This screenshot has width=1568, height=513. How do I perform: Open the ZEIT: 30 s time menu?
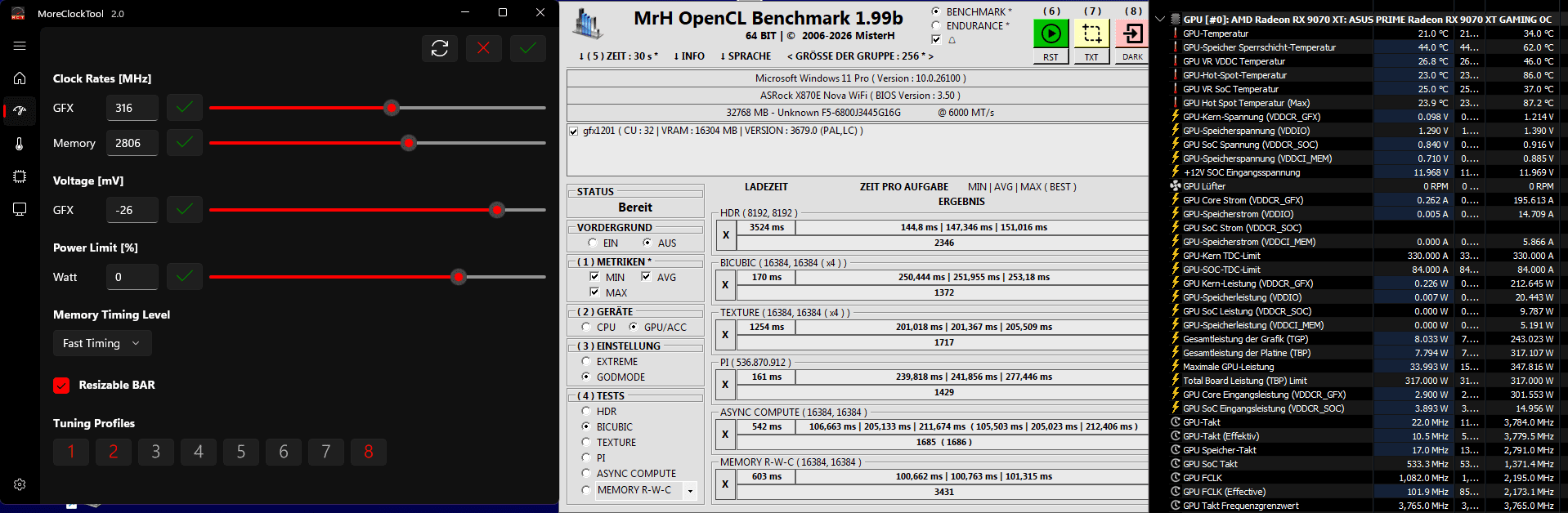[617, 56]
